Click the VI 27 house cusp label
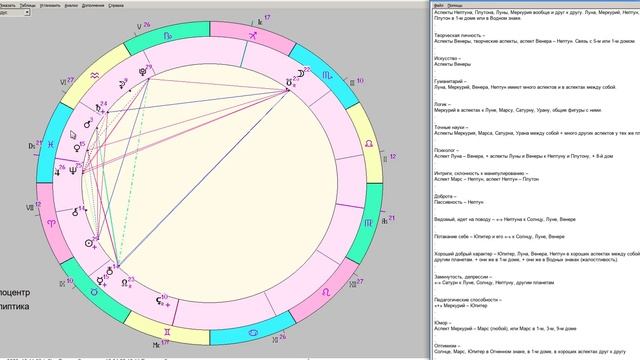The height and width of the screenshot is (360, 640). click(x=67, y=81)
